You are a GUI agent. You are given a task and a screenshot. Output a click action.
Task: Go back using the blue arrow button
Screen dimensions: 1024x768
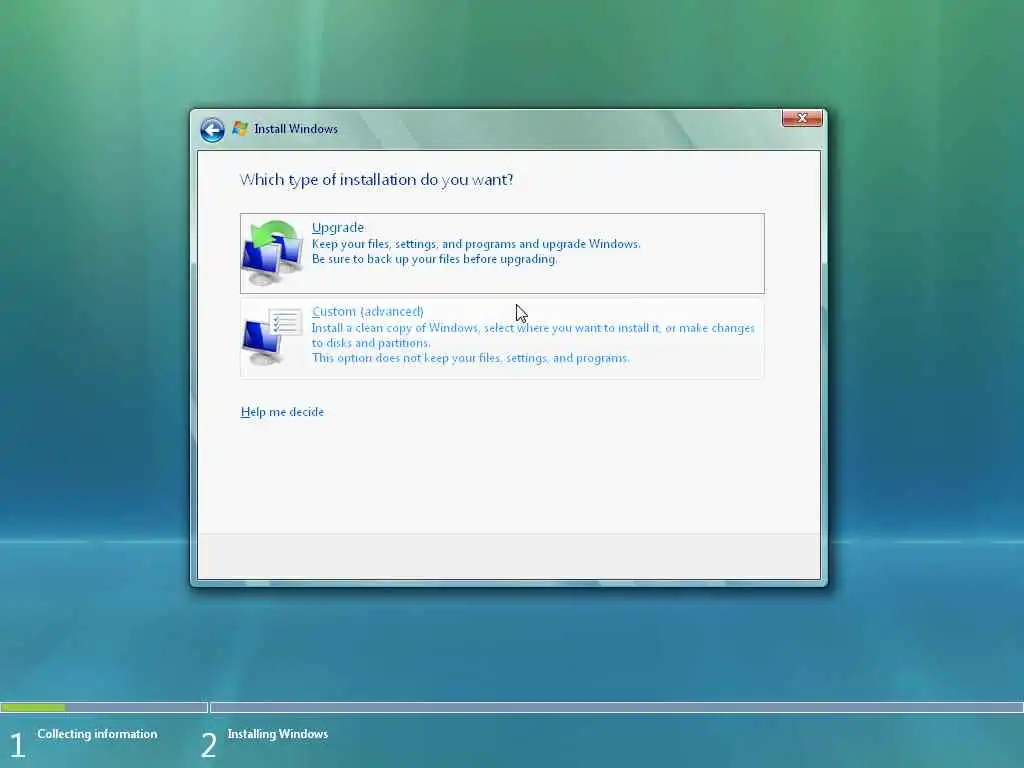(212, 130)
